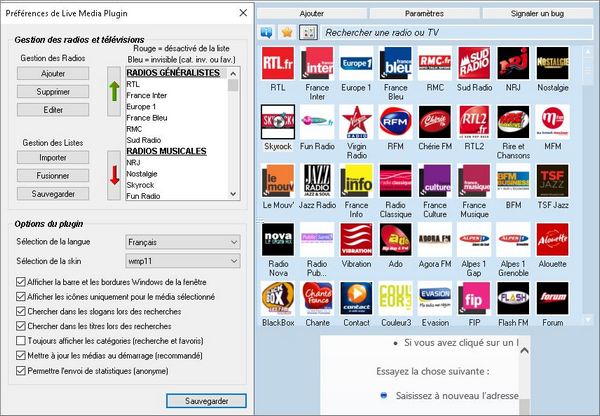Open the Alouette station logo
This screenshot has width=600, height=416.
click(553, 240)
